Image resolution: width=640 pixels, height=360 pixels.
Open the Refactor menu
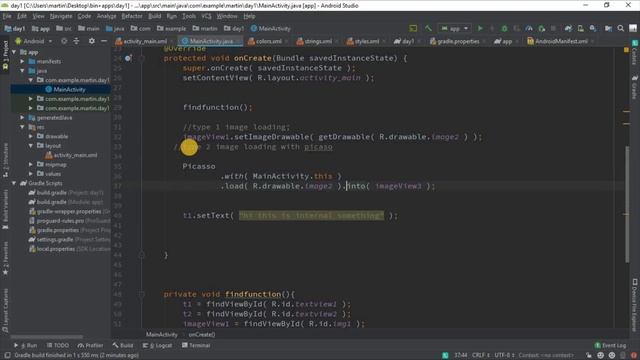pyautogui.click(x=132, y=16)
